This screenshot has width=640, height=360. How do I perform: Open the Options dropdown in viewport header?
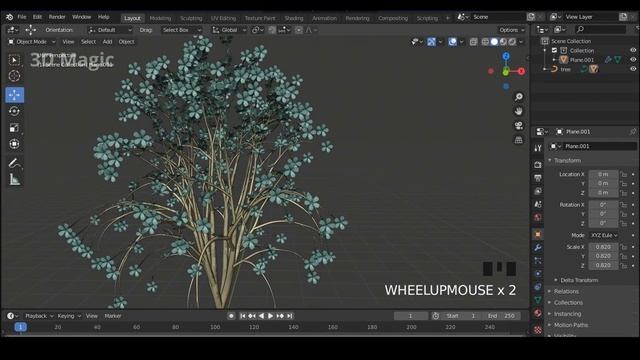[511, 30]
